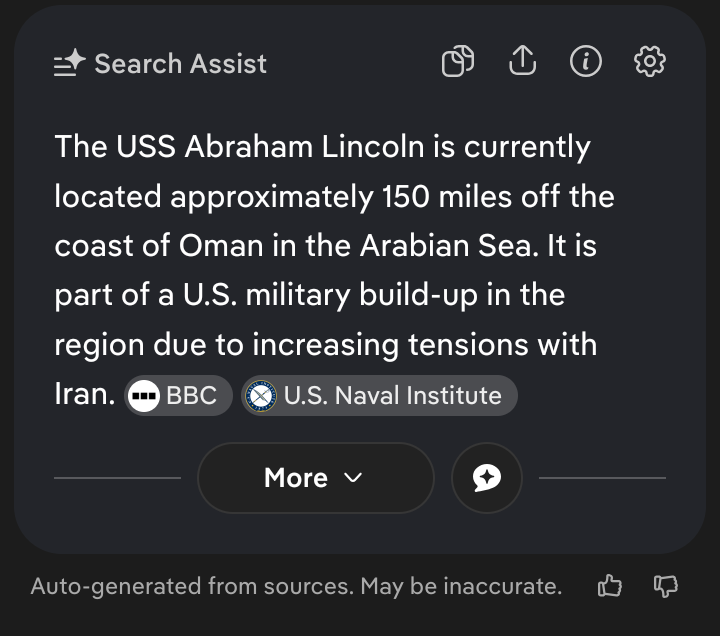Click the Search Assist title label
720x636 pixels.
click(181, 64)
